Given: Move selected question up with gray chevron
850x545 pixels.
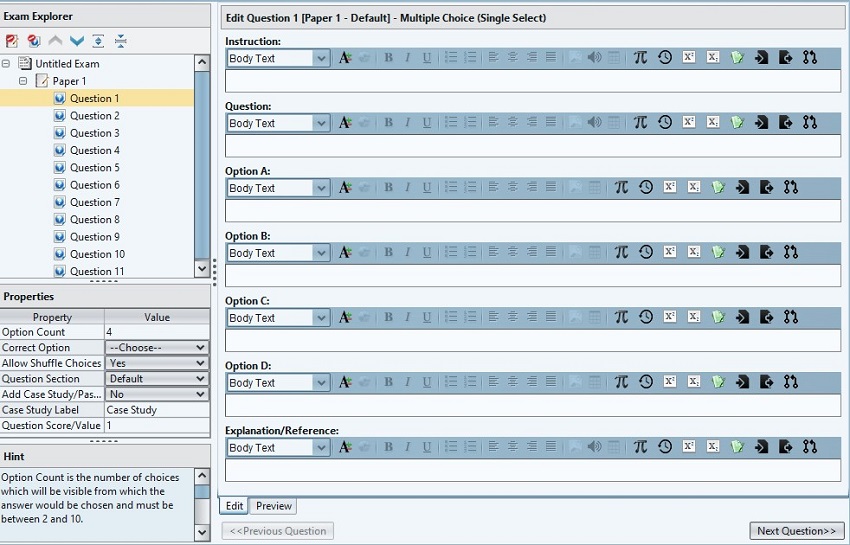Looking at the screenshot, I should (x=55, y=41).
